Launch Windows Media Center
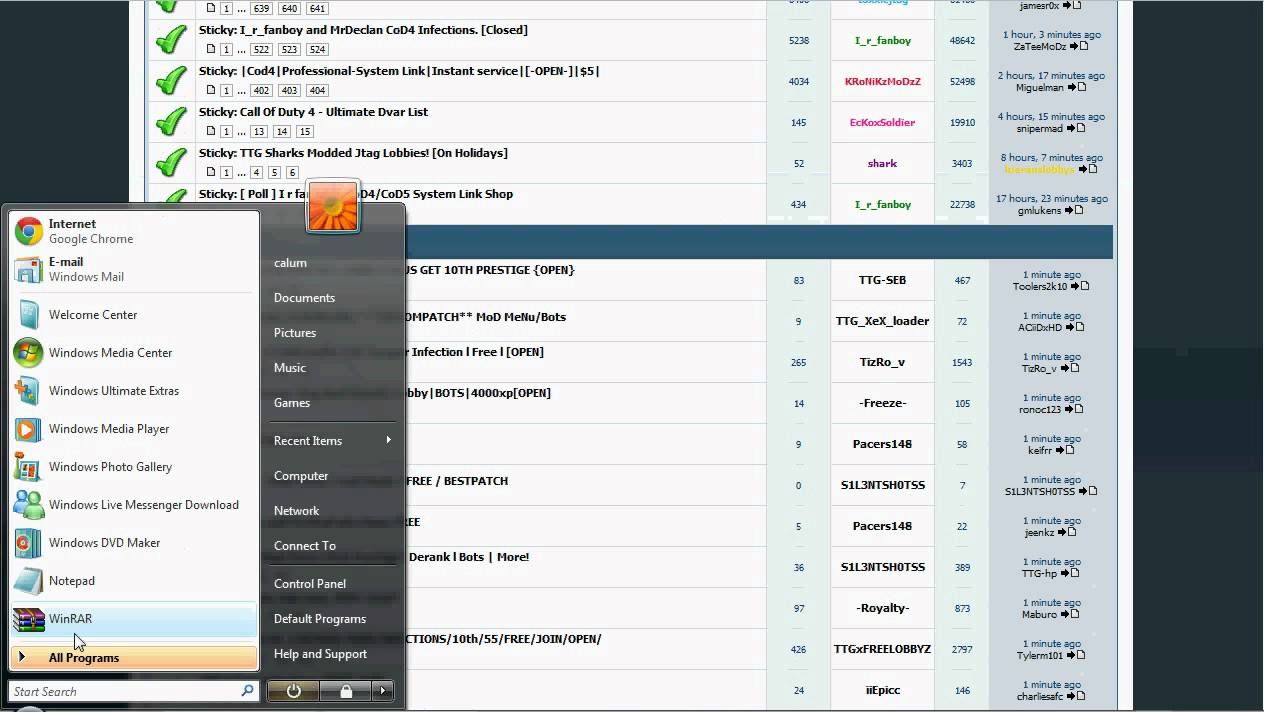 click(134, 353)
